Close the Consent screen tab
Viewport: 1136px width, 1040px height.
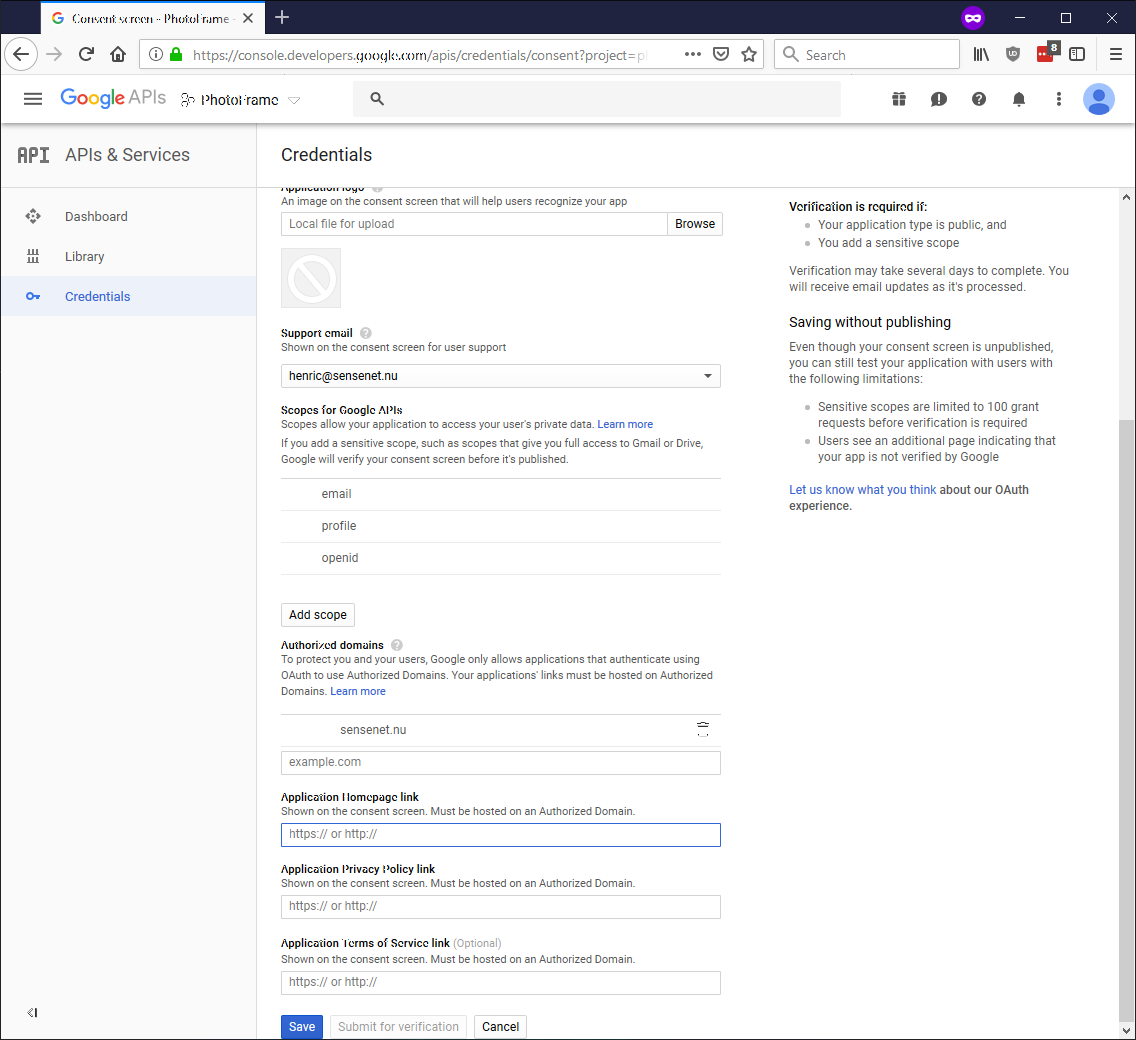pos(248,18)
